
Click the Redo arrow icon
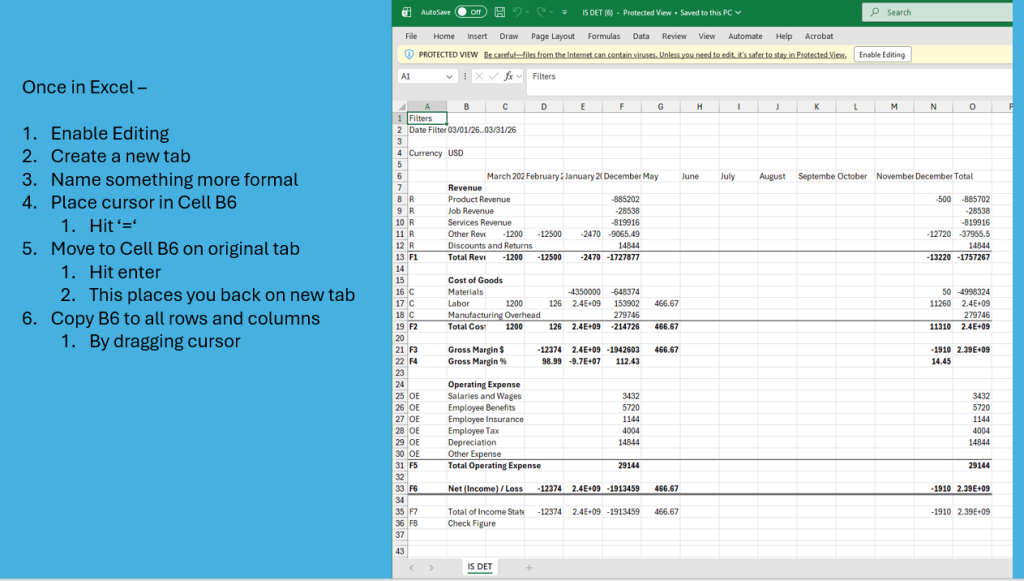[542, 12]
